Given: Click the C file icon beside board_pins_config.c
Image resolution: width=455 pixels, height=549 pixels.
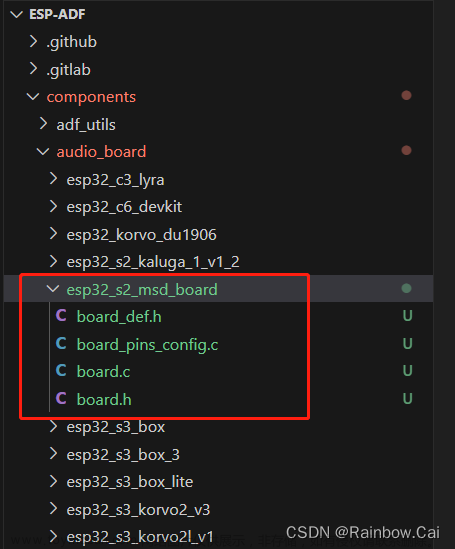Looking at the screenshot, I should point(61,343).
